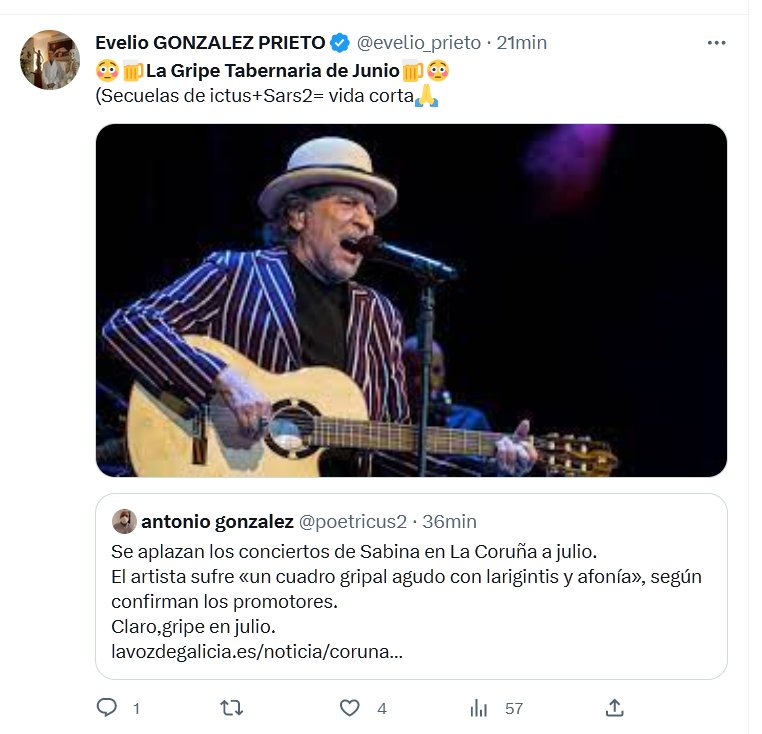Click the @poetricus2 handle
Viewport: 762px width, 734px height.
point(354,521)
